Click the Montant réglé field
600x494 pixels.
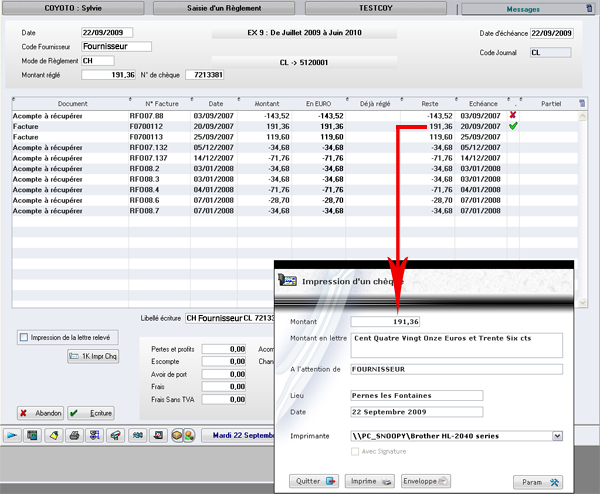108,75
